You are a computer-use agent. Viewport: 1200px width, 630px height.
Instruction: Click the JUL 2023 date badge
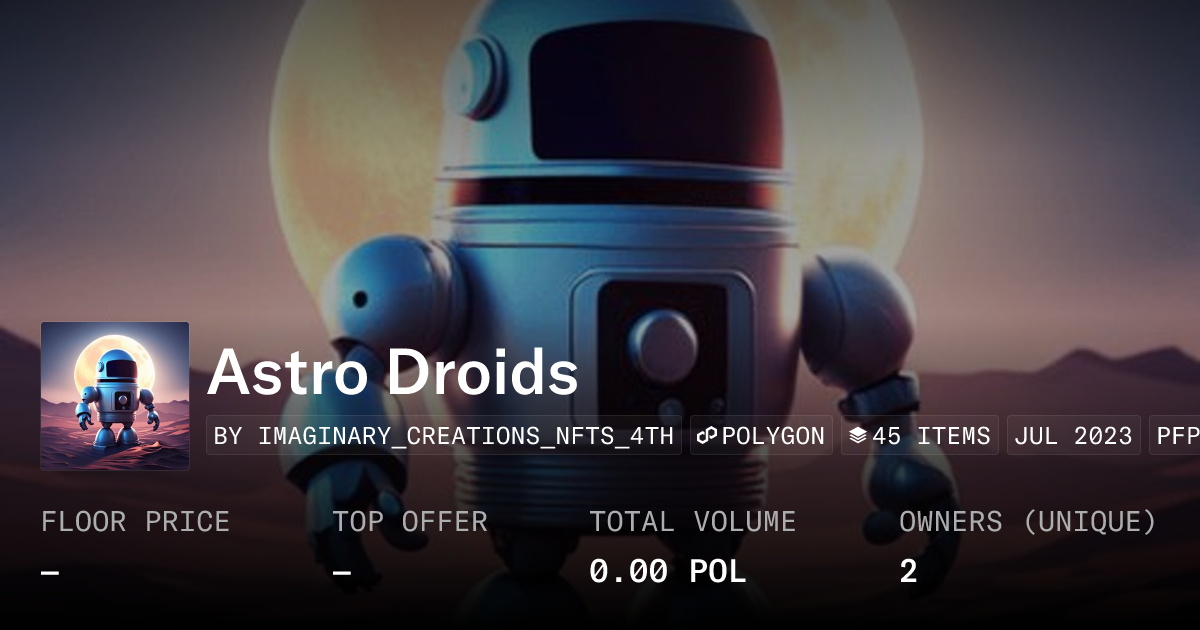point(1074,436)
